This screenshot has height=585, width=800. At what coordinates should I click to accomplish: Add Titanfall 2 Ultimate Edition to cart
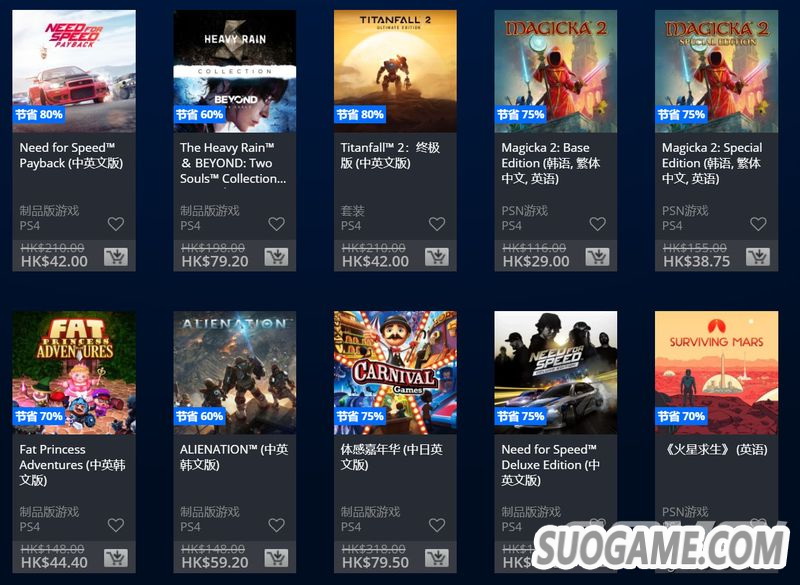[x=437, y=257]
